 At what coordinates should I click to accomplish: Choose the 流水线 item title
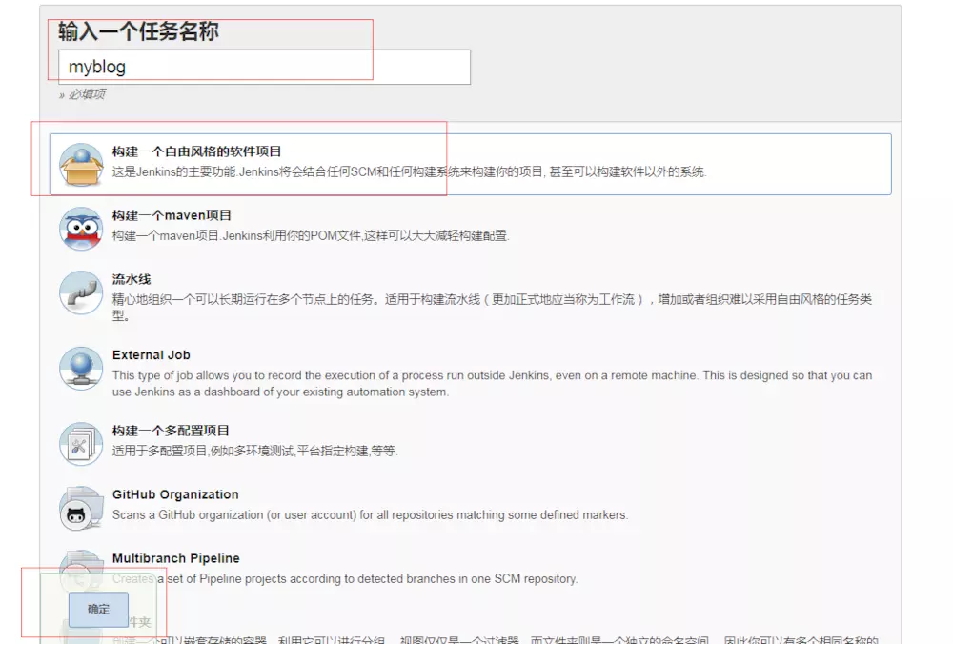coord(131,279)
